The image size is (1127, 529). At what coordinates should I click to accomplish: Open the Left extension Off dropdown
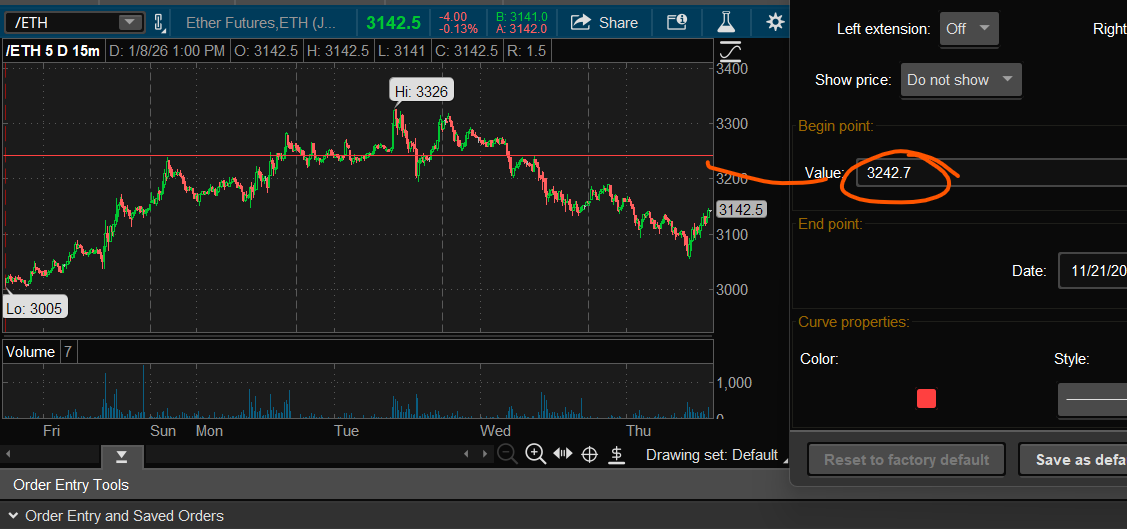click(x=968, y=29)
